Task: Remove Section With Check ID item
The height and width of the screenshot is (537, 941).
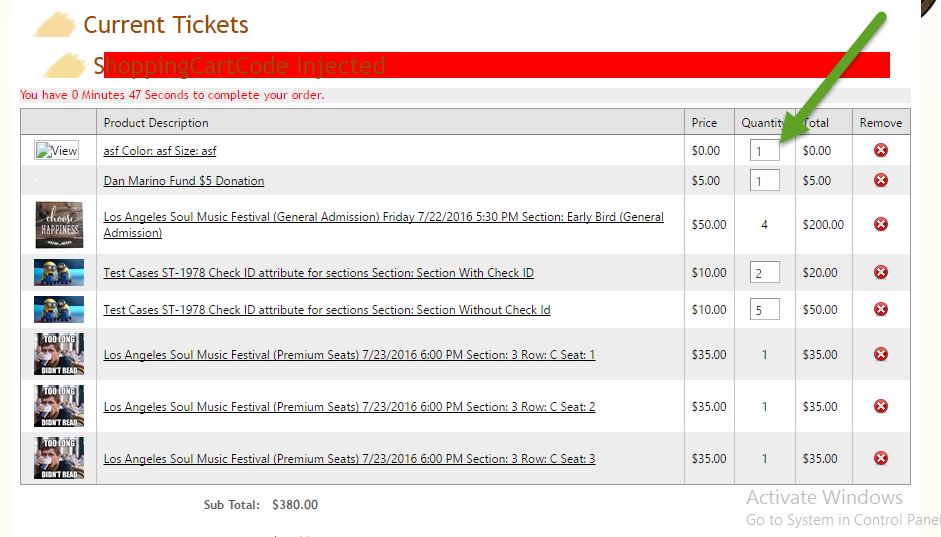Action: (x=881, y=272)
